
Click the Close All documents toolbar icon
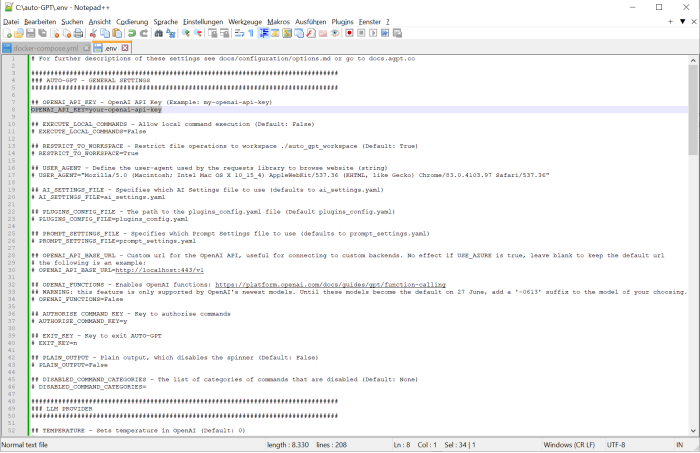pos(67,33)
